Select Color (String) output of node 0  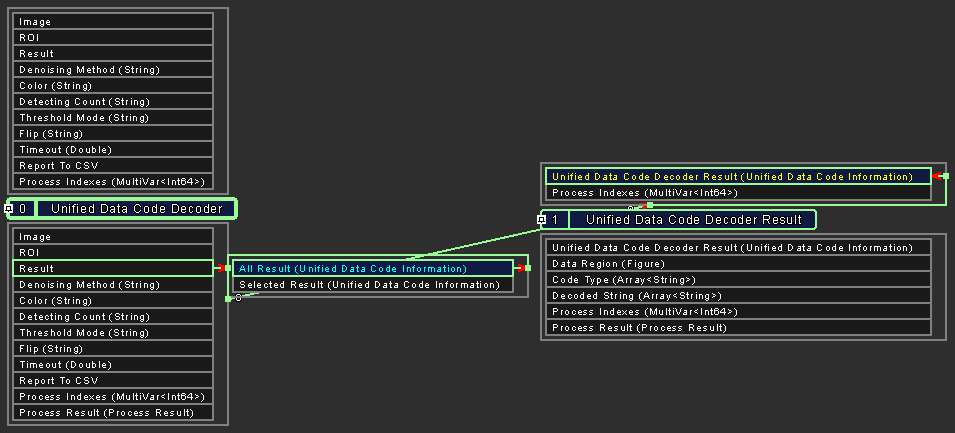[113, 300]
